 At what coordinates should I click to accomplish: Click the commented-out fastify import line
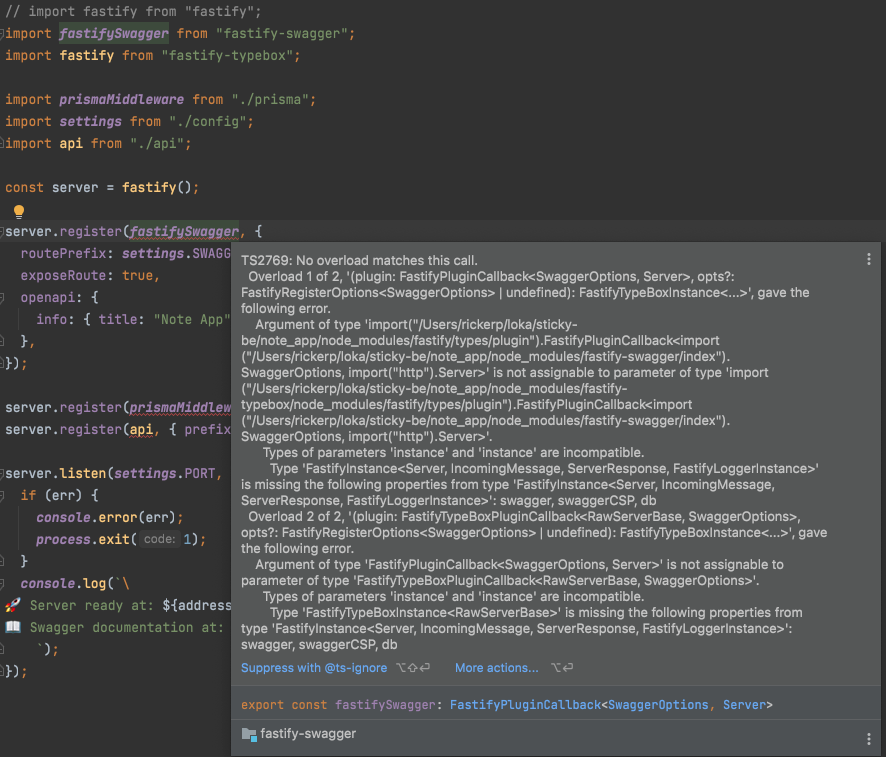[x=133, y=11]
